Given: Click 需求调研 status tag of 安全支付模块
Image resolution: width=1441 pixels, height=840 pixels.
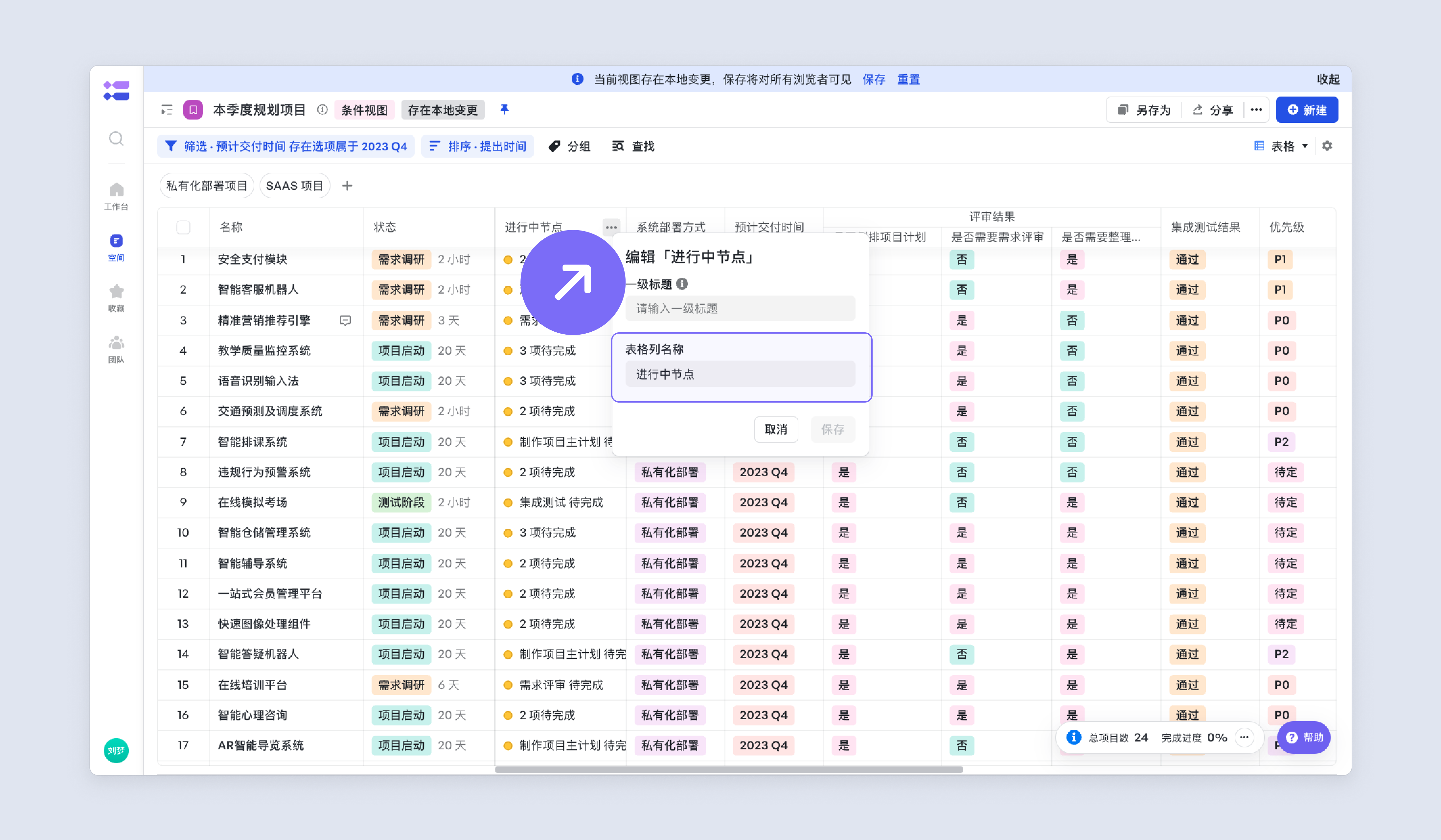Looking at the screenshot, I should (401, 259).
